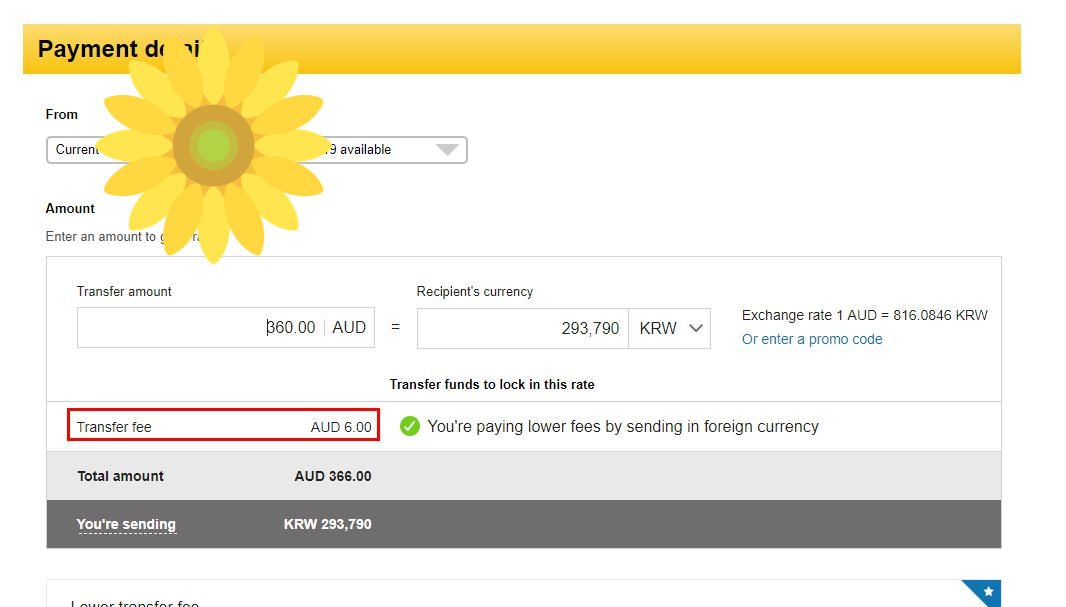Viewport: 1066px width, 607px height.
Task: Click the blue star corner badge
Action: [983, 593]
